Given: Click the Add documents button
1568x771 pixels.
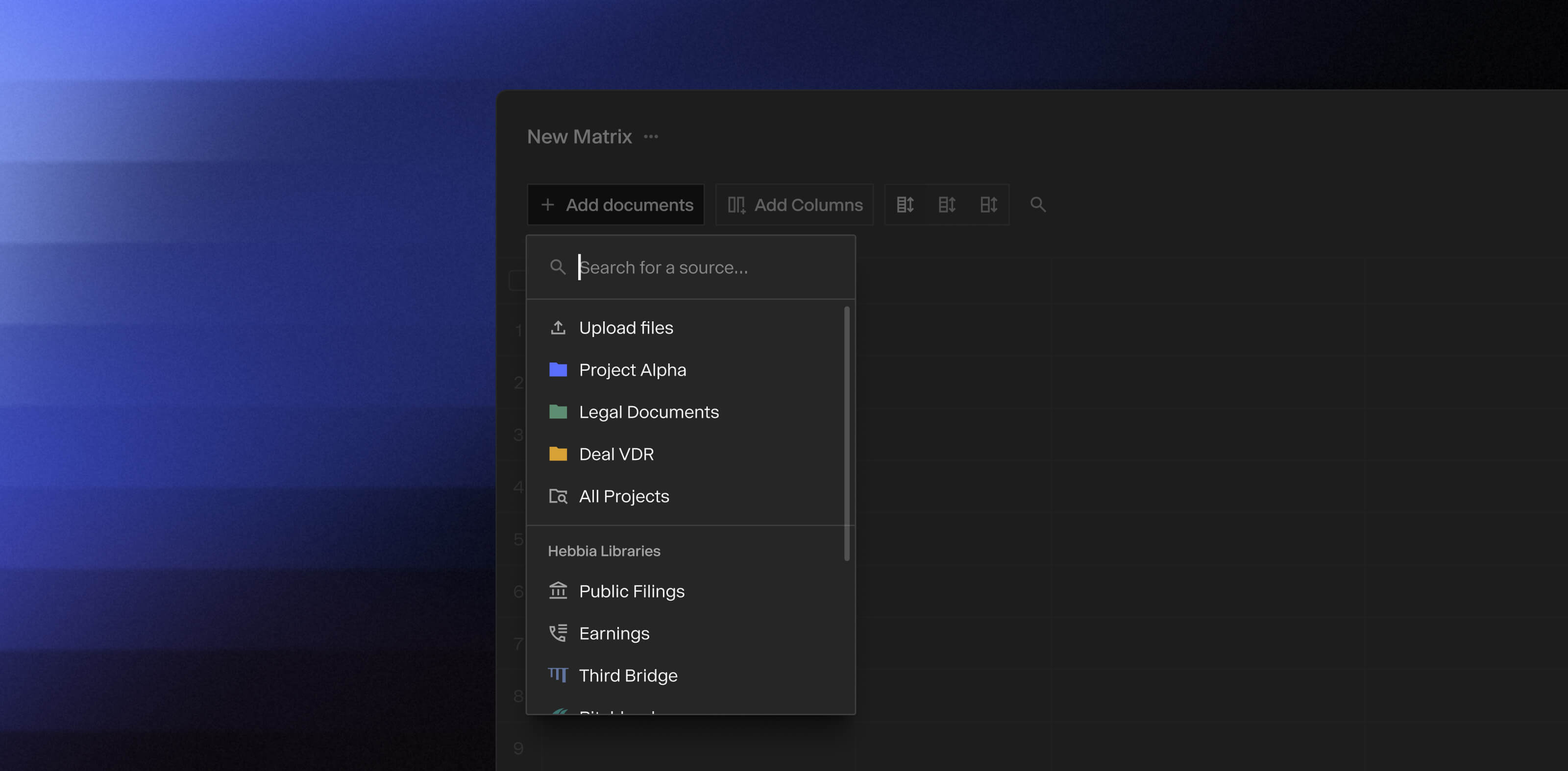Looking at the screenshot, I should pos(615,204).
